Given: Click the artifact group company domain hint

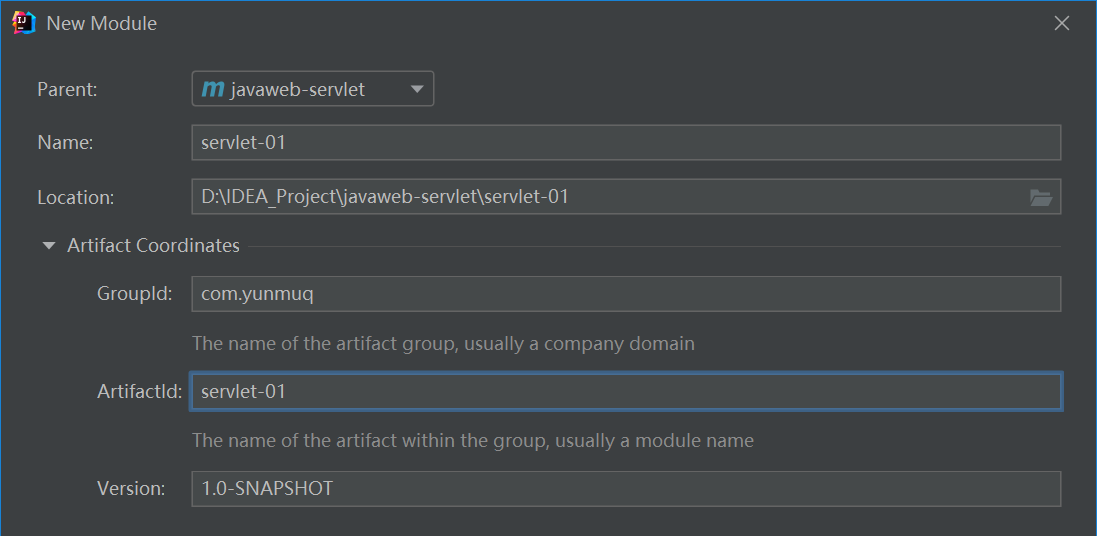Looking at the screenshot, I should pyautogui.click(x=443, y=344).
